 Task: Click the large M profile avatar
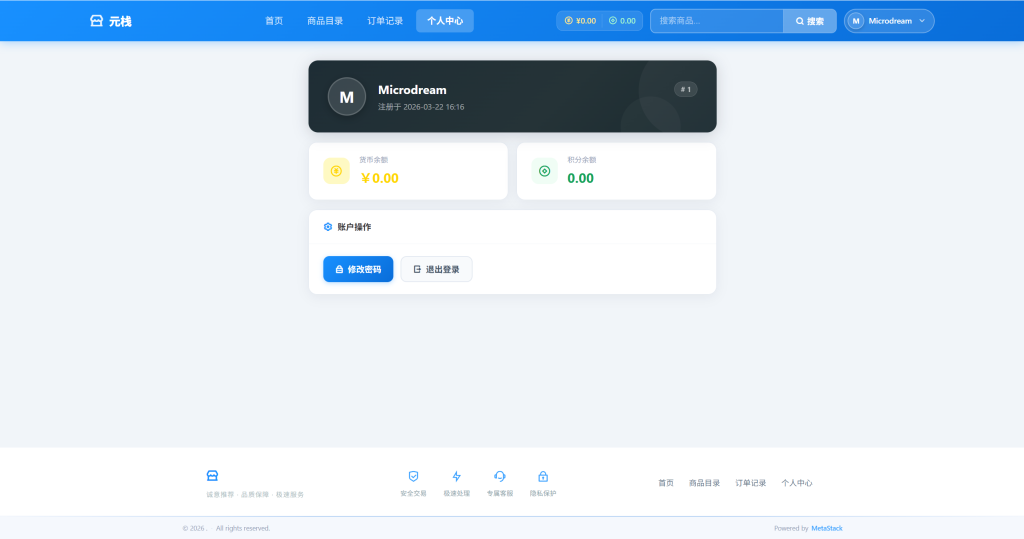(347, 97)
